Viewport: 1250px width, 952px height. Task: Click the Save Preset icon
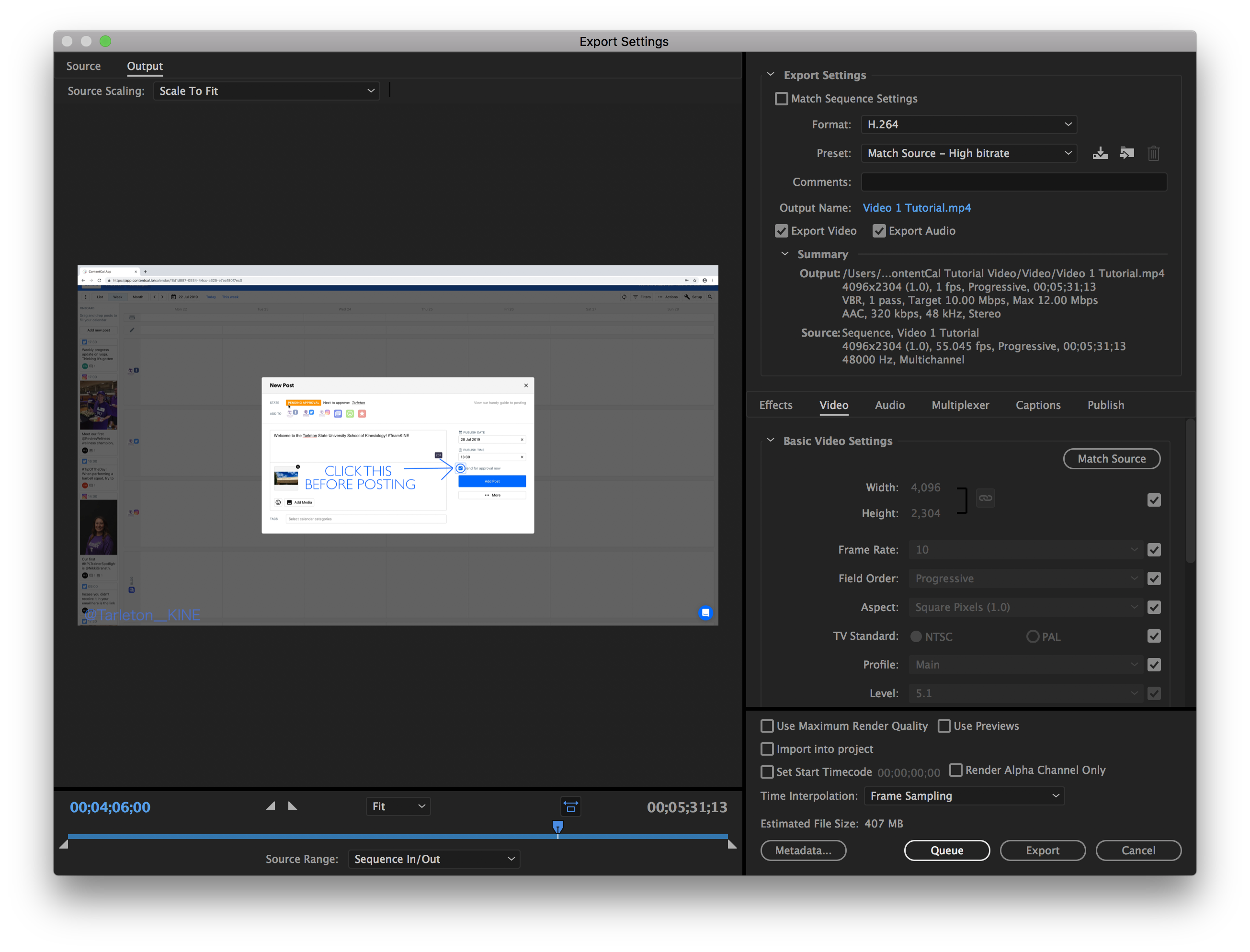pos(1100,153)
